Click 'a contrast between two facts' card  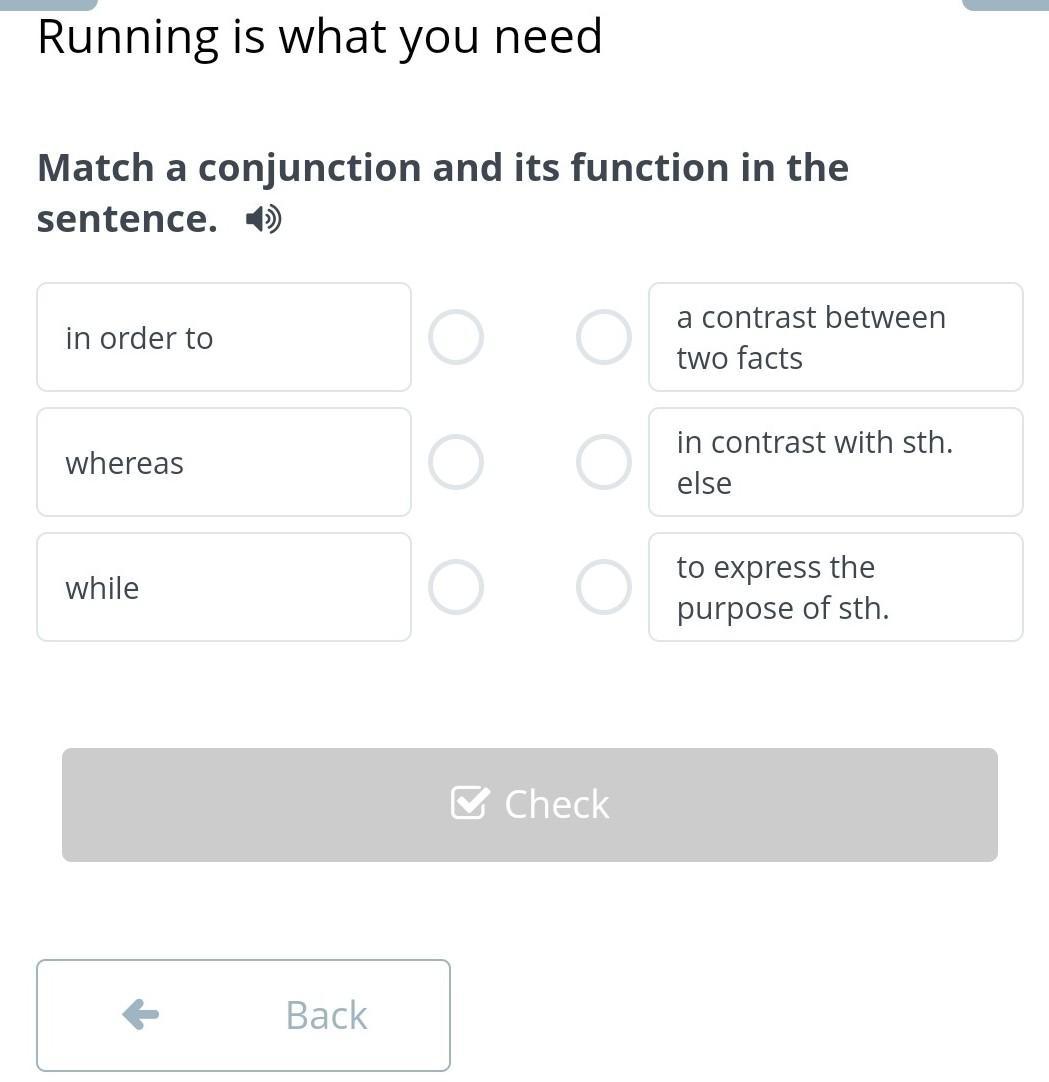coord(836,337)
